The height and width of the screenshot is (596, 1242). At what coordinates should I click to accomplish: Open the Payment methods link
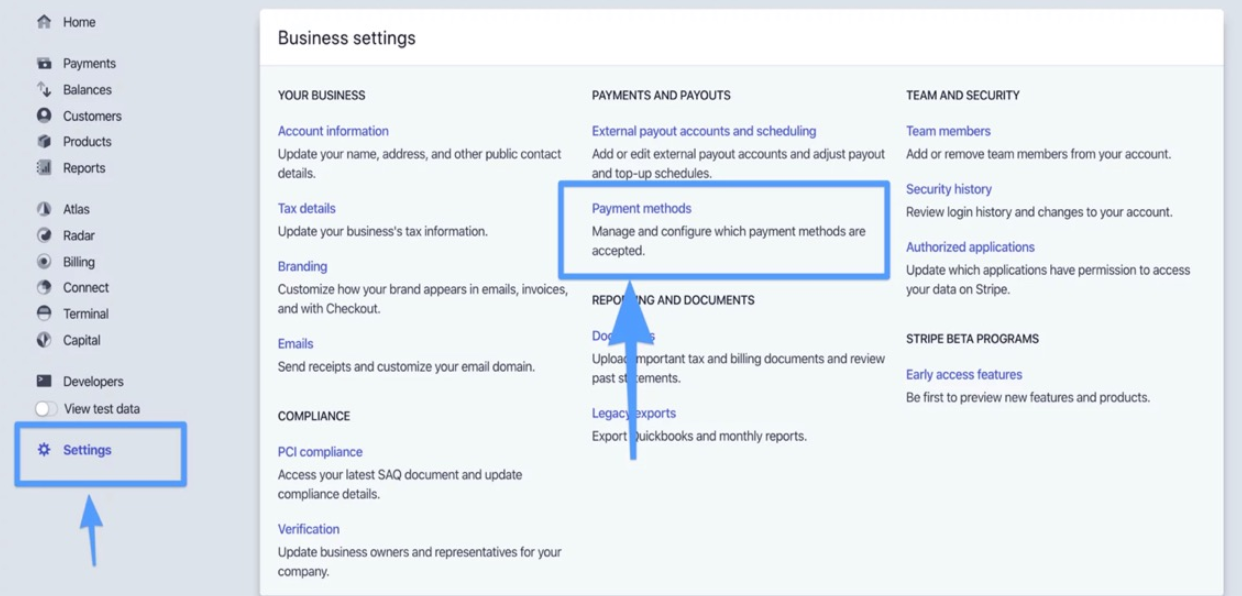(641, 208)
